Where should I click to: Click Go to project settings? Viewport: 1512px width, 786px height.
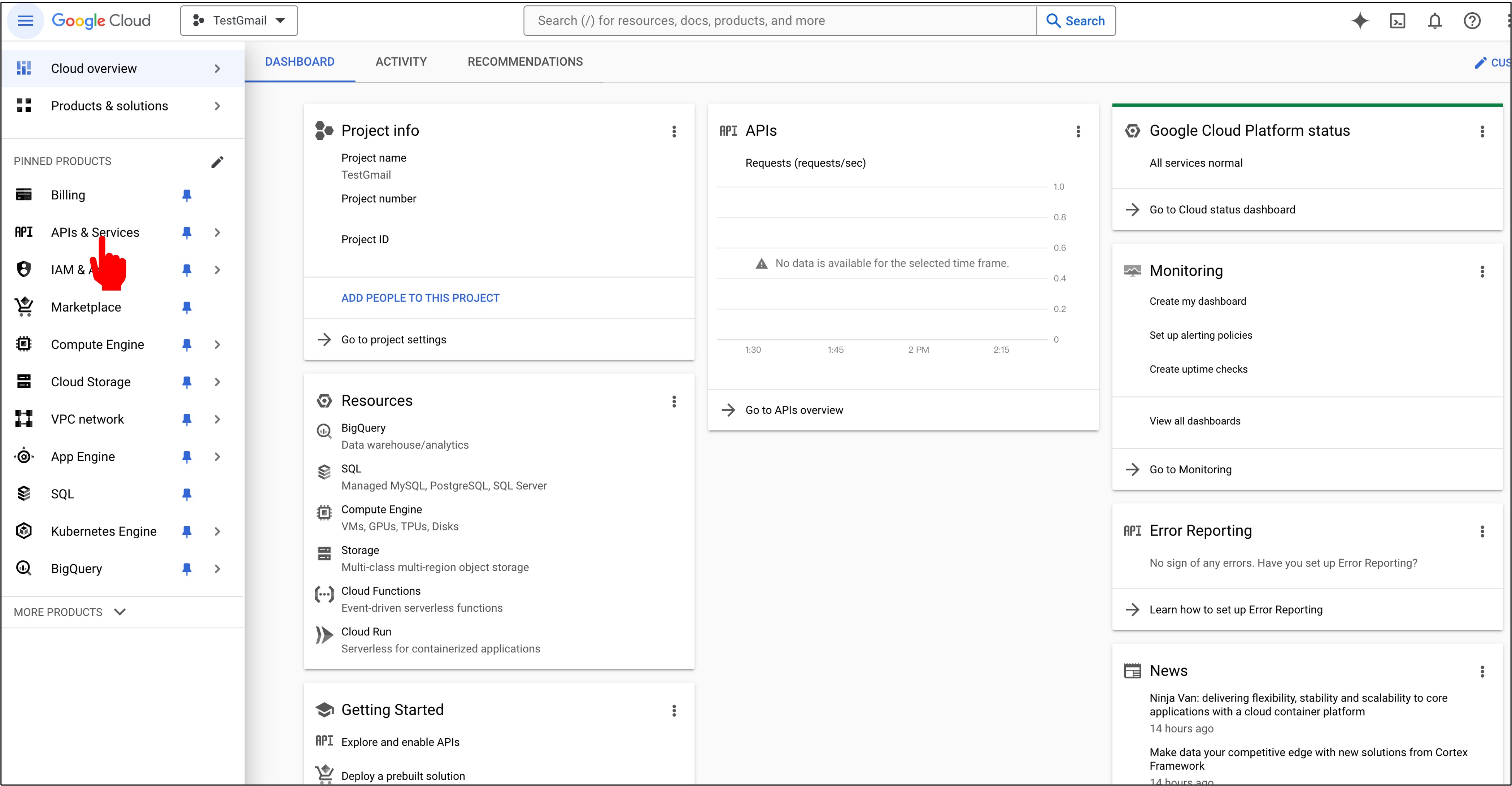pos(393,339)
